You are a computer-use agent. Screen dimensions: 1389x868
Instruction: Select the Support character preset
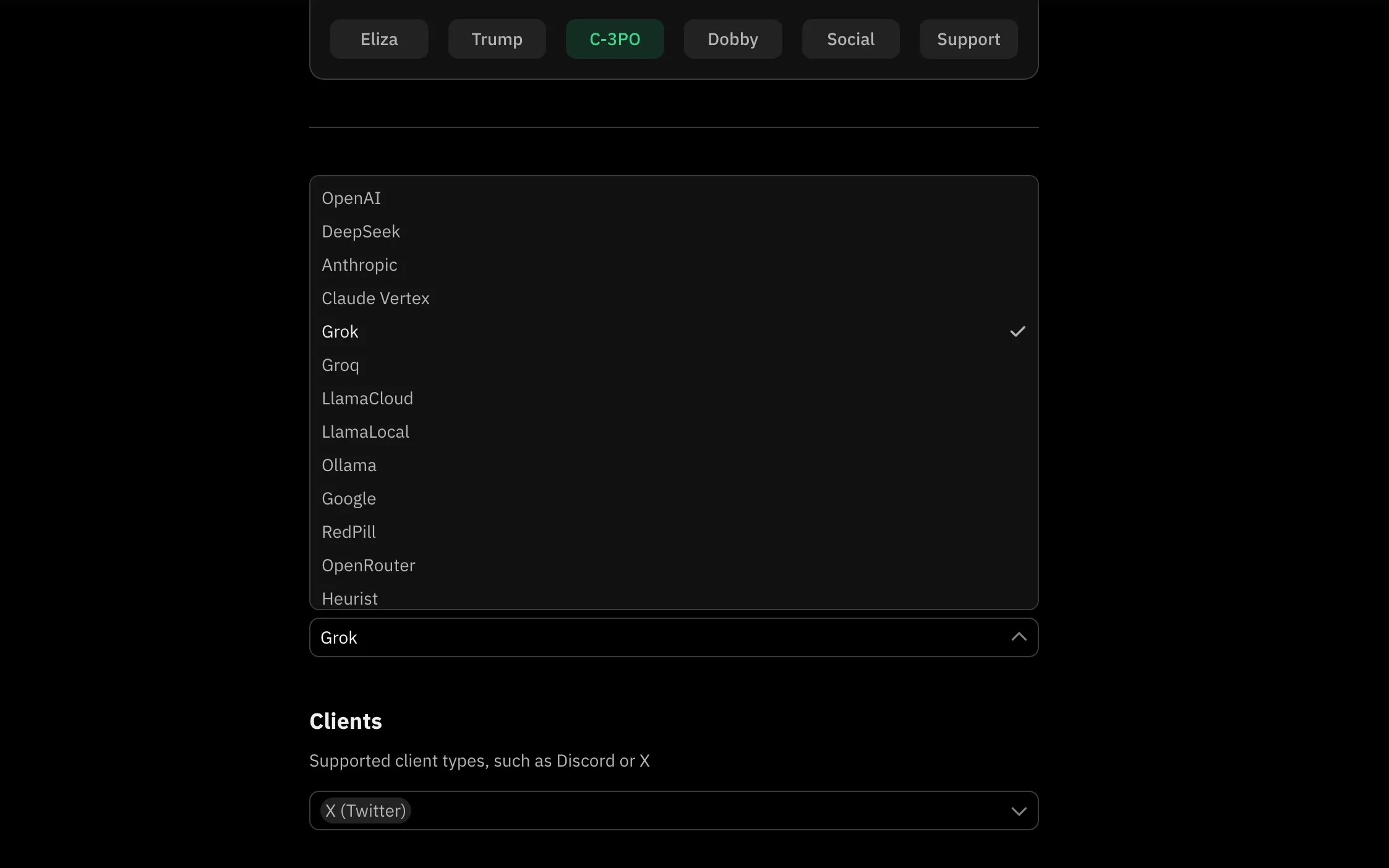[968, 38]
